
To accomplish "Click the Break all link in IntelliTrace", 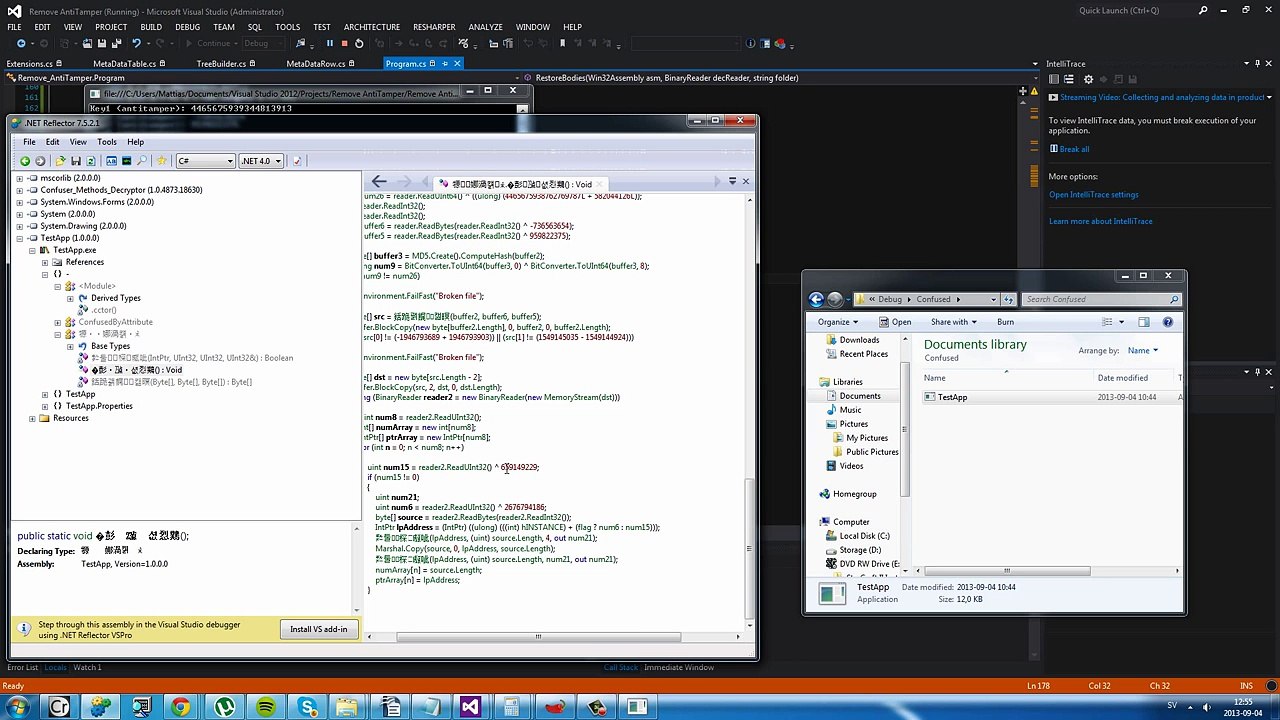I will (1074, 149).
